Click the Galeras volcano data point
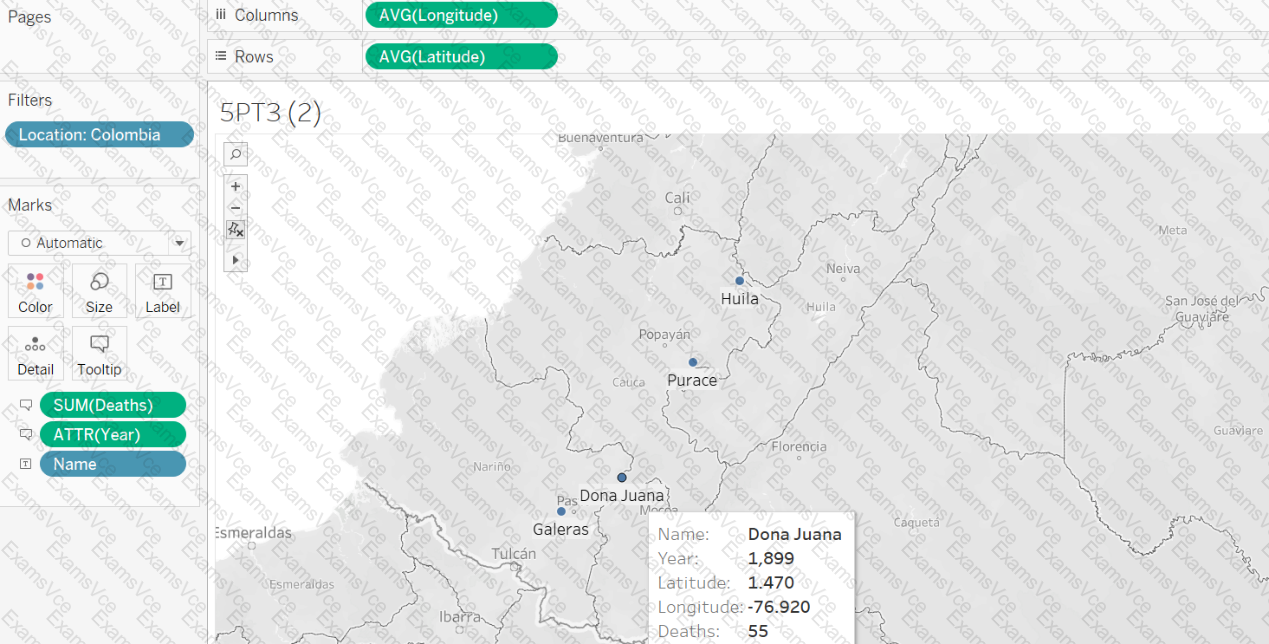Viewport: 1269px width, 644px height. pos(561,512)
